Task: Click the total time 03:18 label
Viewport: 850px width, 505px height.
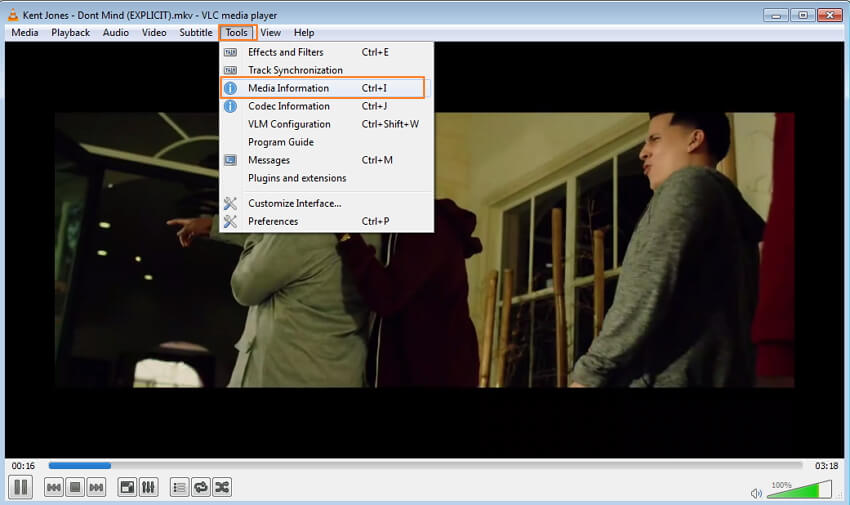Action: 826,466
